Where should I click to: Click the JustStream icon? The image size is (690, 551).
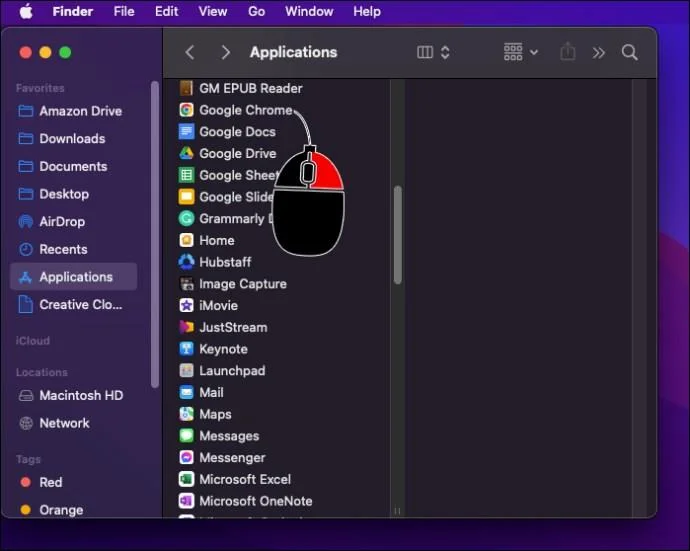coord(186,327)
